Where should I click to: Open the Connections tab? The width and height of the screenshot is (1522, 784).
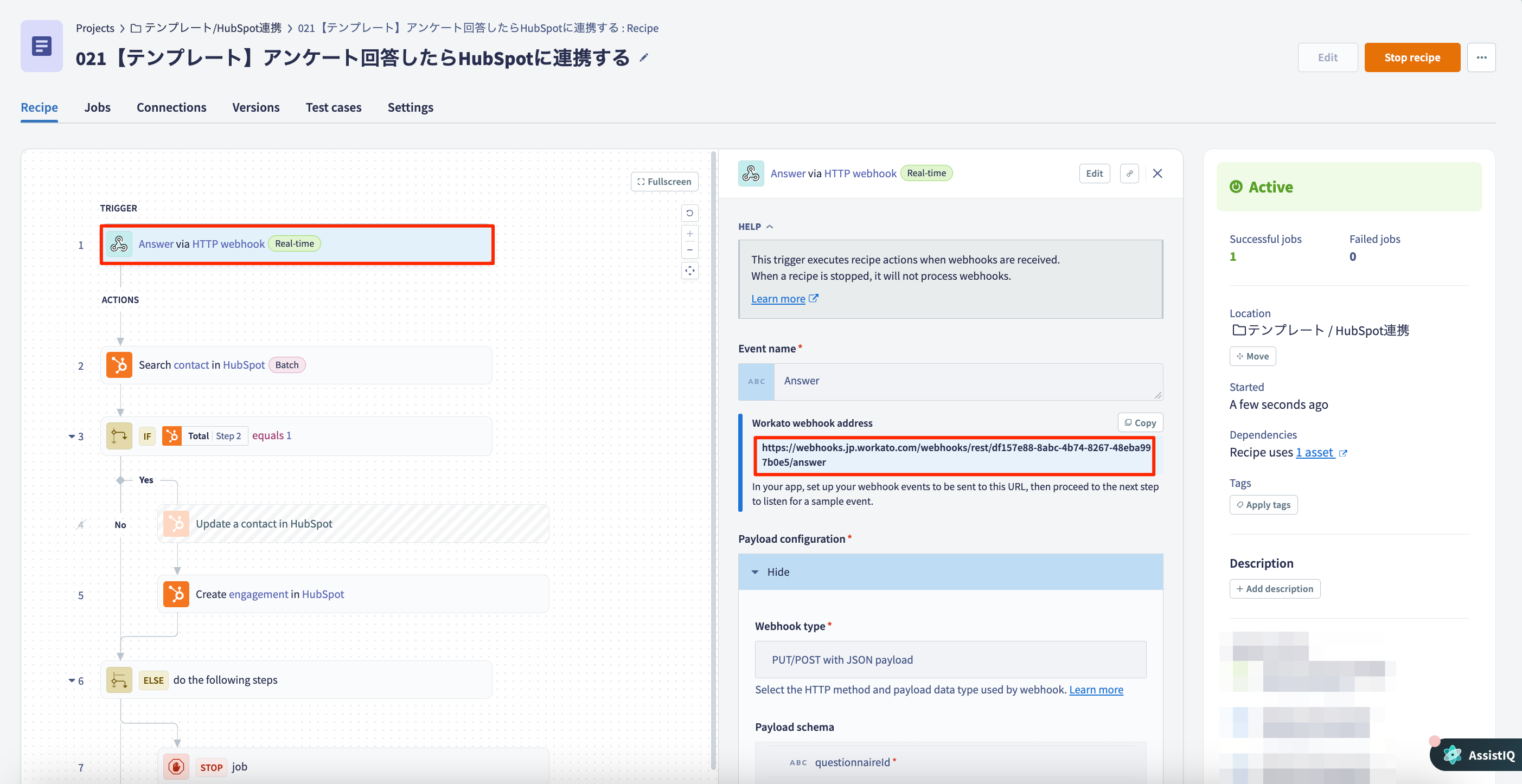coord(171,107)
